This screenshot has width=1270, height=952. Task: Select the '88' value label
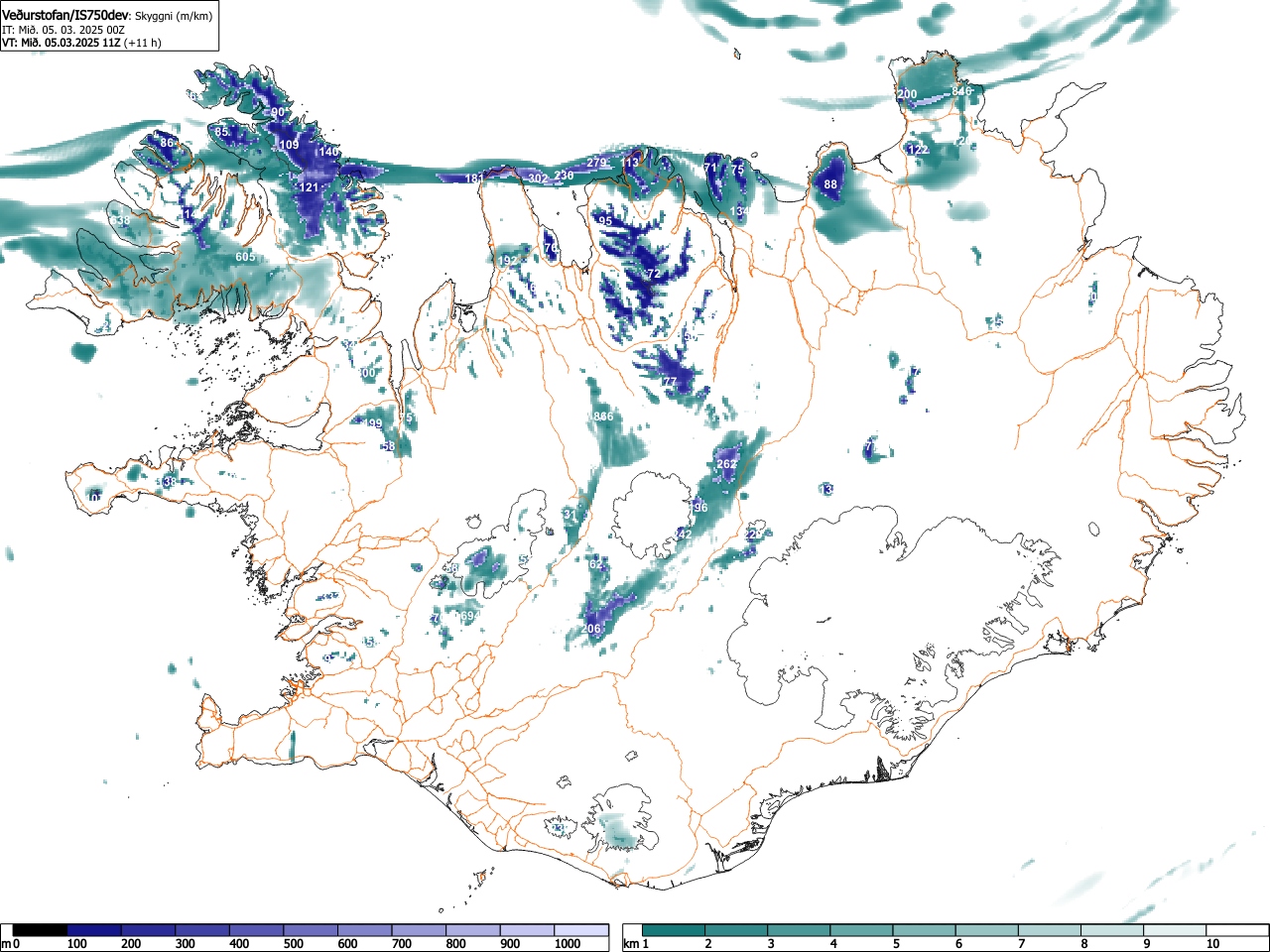pos(830,184)
